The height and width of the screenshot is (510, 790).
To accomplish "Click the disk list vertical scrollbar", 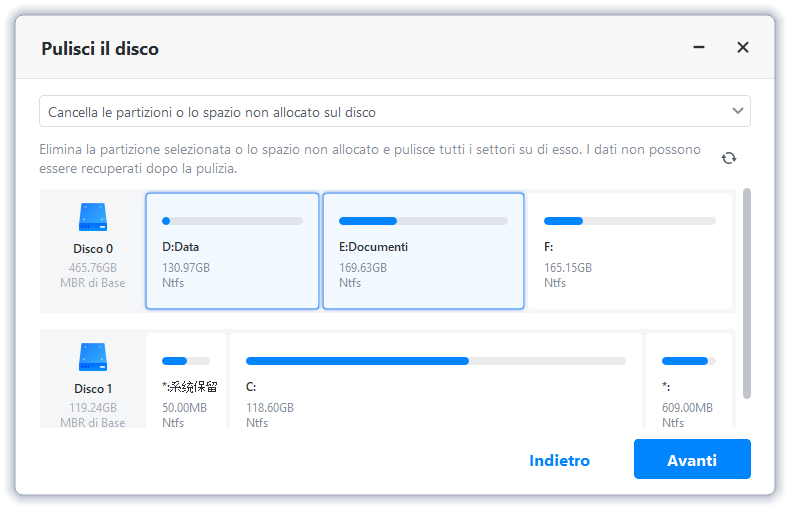I will pyautogui.click(x=747, y=290).
